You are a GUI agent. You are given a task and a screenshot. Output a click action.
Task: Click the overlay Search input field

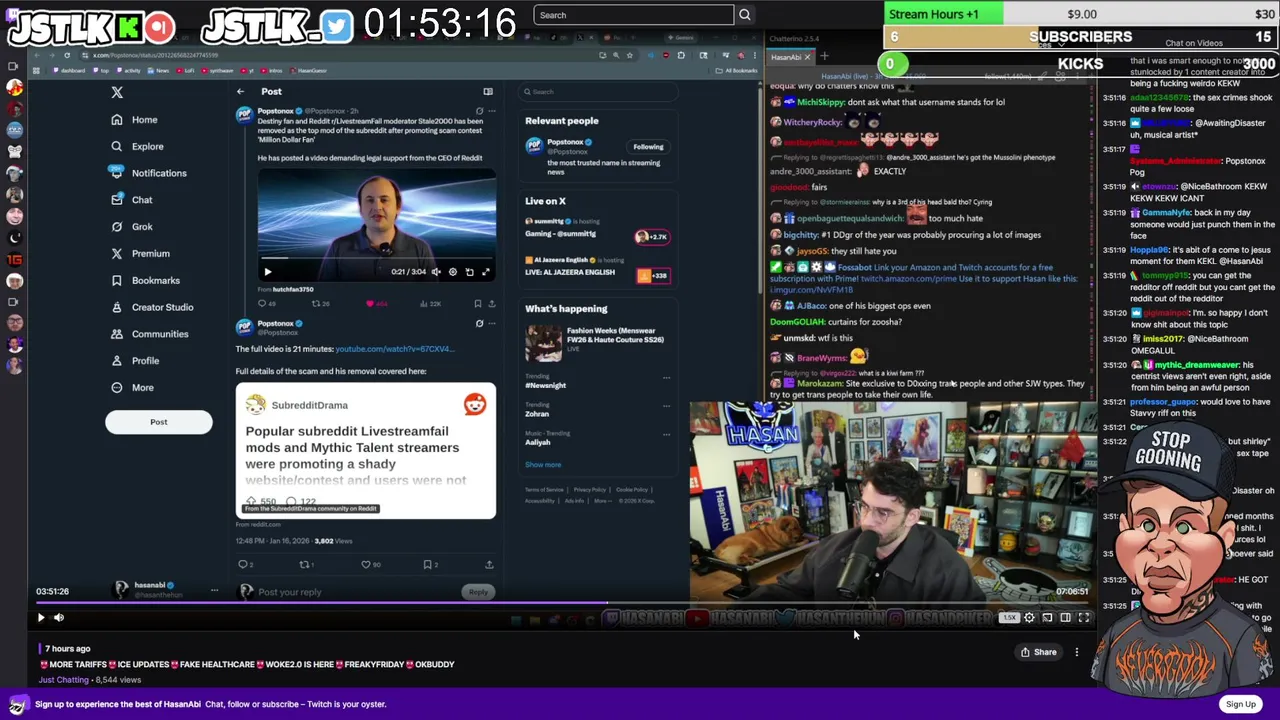634,15
